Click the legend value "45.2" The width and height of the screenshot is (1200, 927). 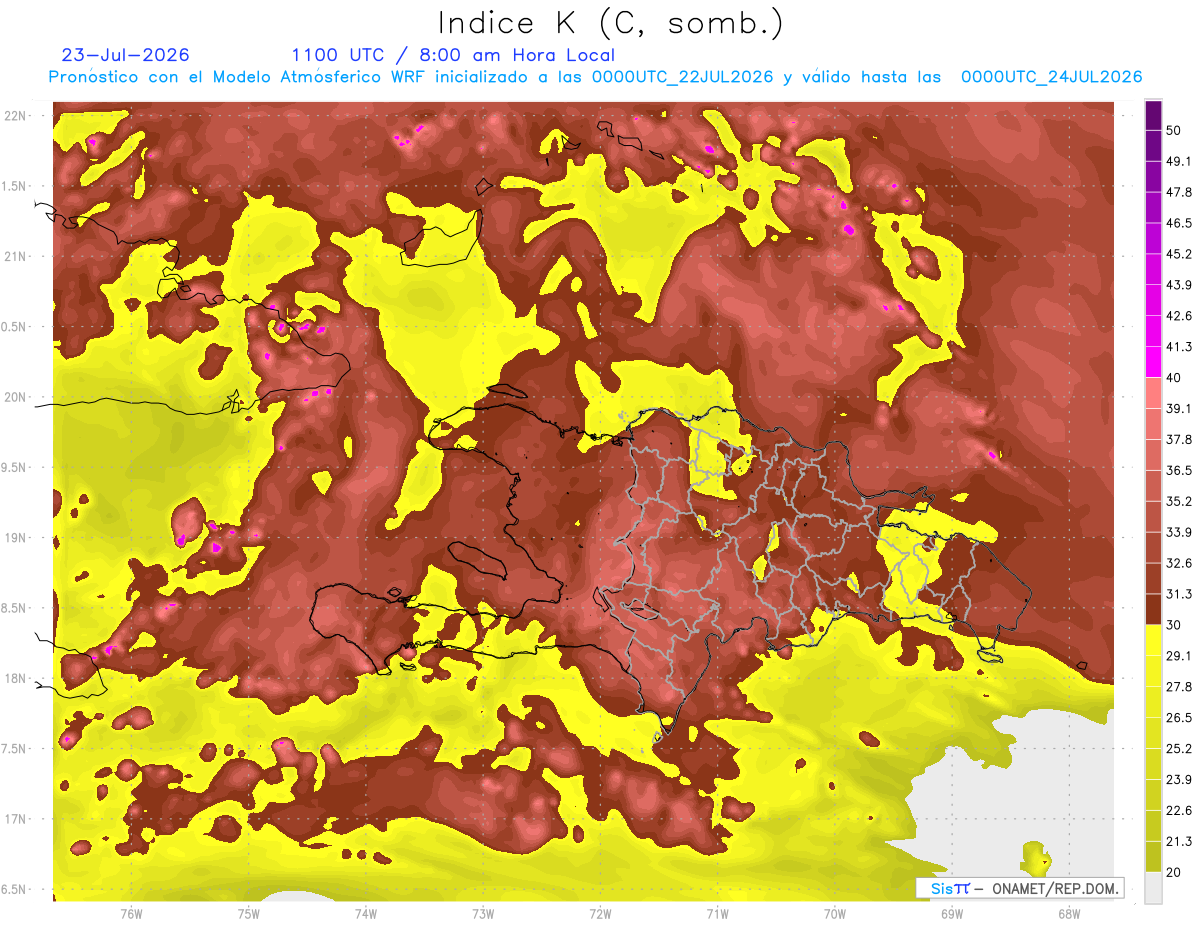click(1178, 254)
